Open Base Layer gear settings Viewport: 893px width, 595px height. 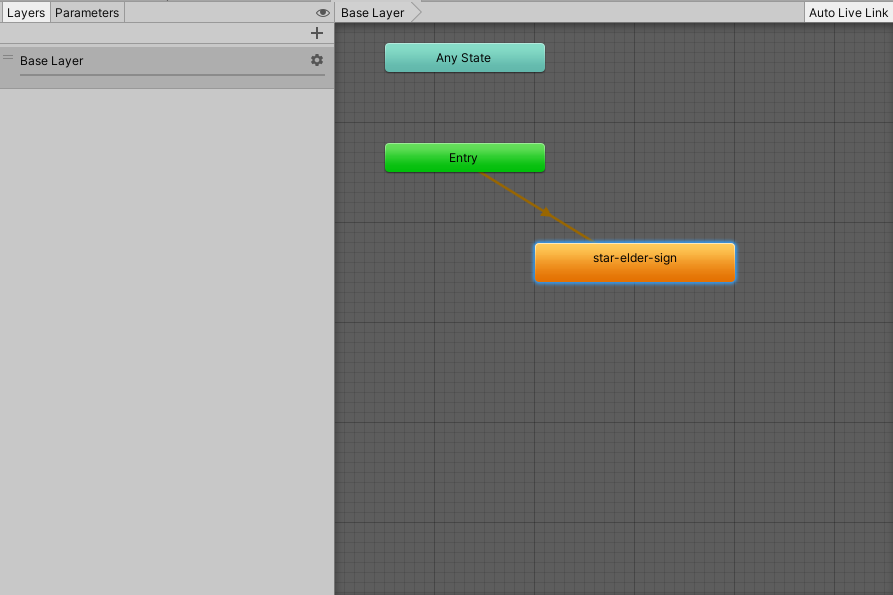(x=317, y=60)
